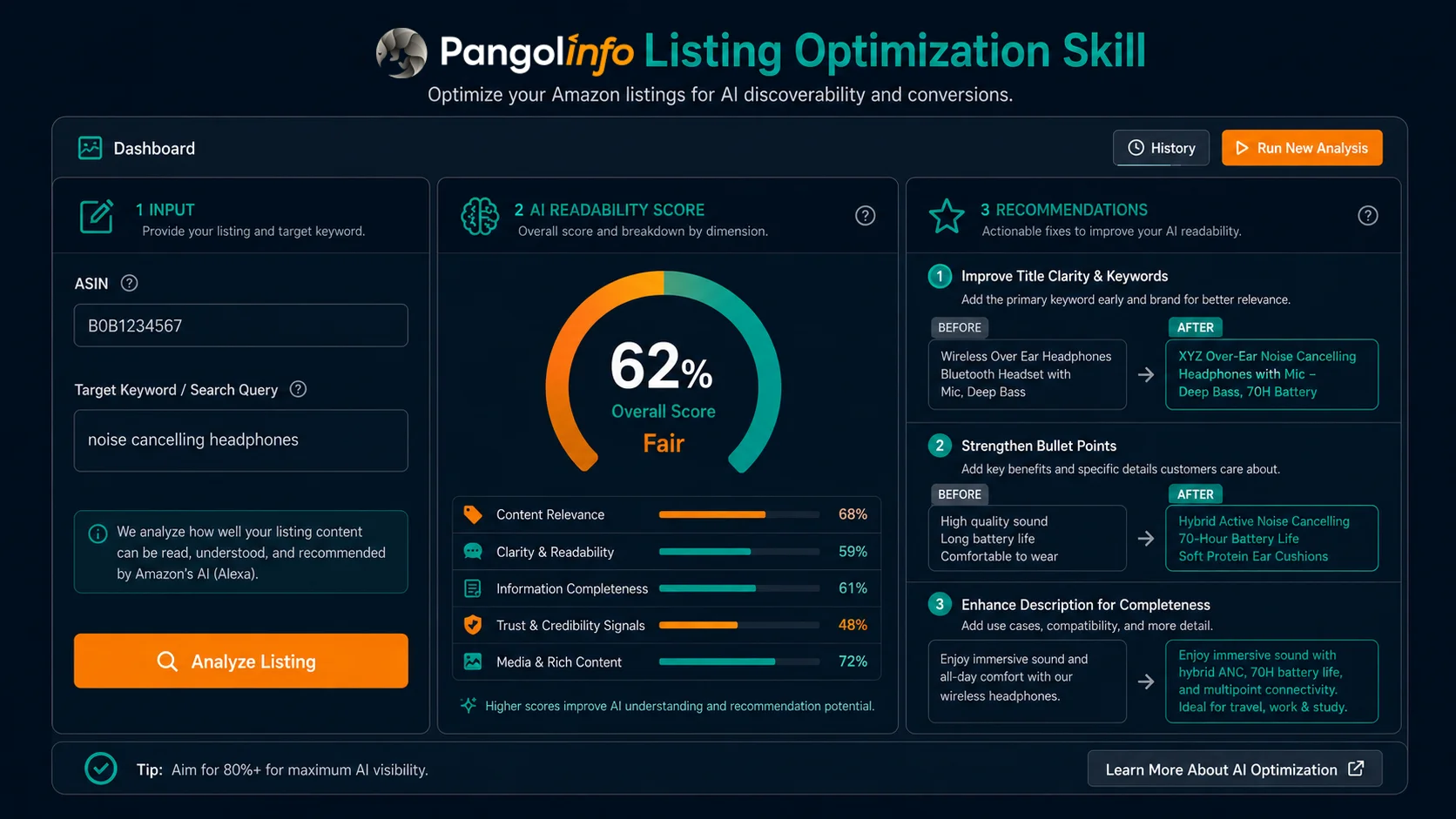Click the sparkle icon by Higher scores note
The image size is (1456, 819).
(468, 705)
